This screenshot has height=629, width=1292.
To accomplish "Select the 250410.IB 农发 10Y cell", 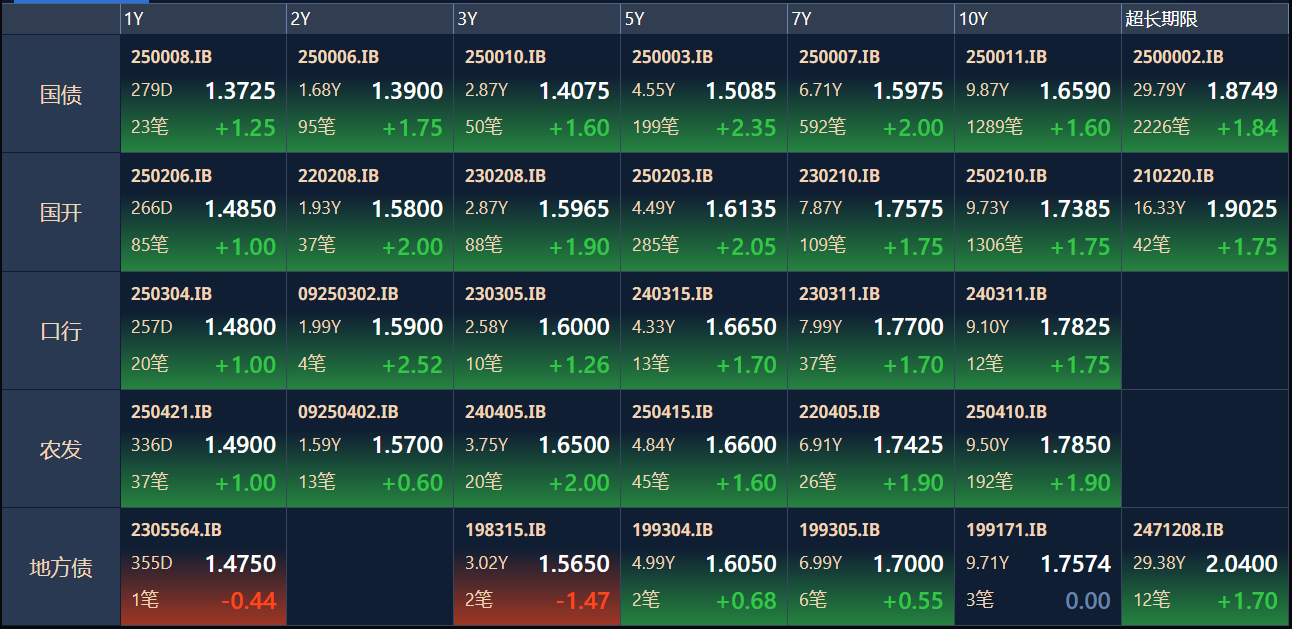I will click(x=1038, y=448).
